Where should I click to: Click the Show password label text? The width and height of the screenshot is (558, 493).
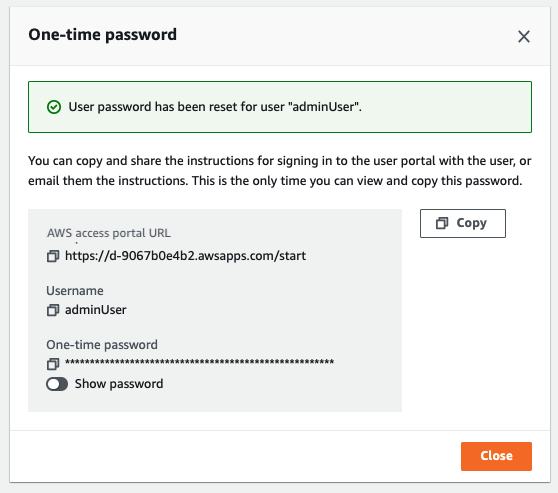(119, 384)
